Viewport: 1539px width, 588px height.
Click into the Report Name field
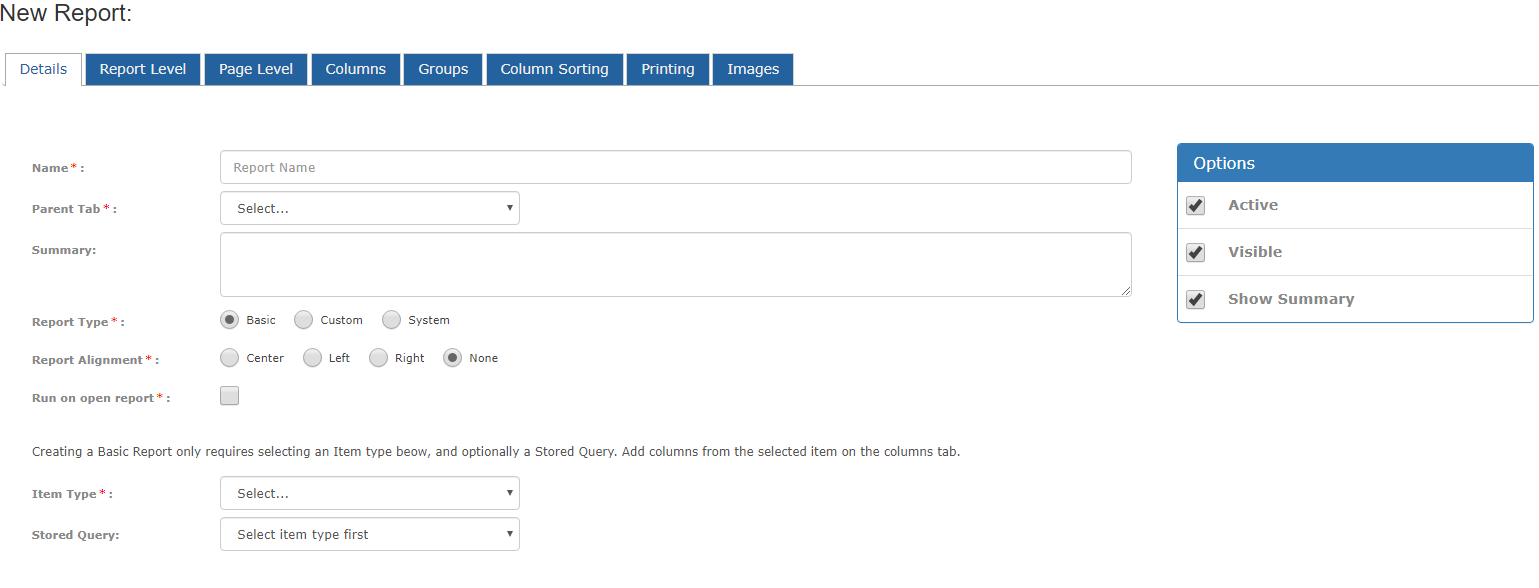[676, 167]
